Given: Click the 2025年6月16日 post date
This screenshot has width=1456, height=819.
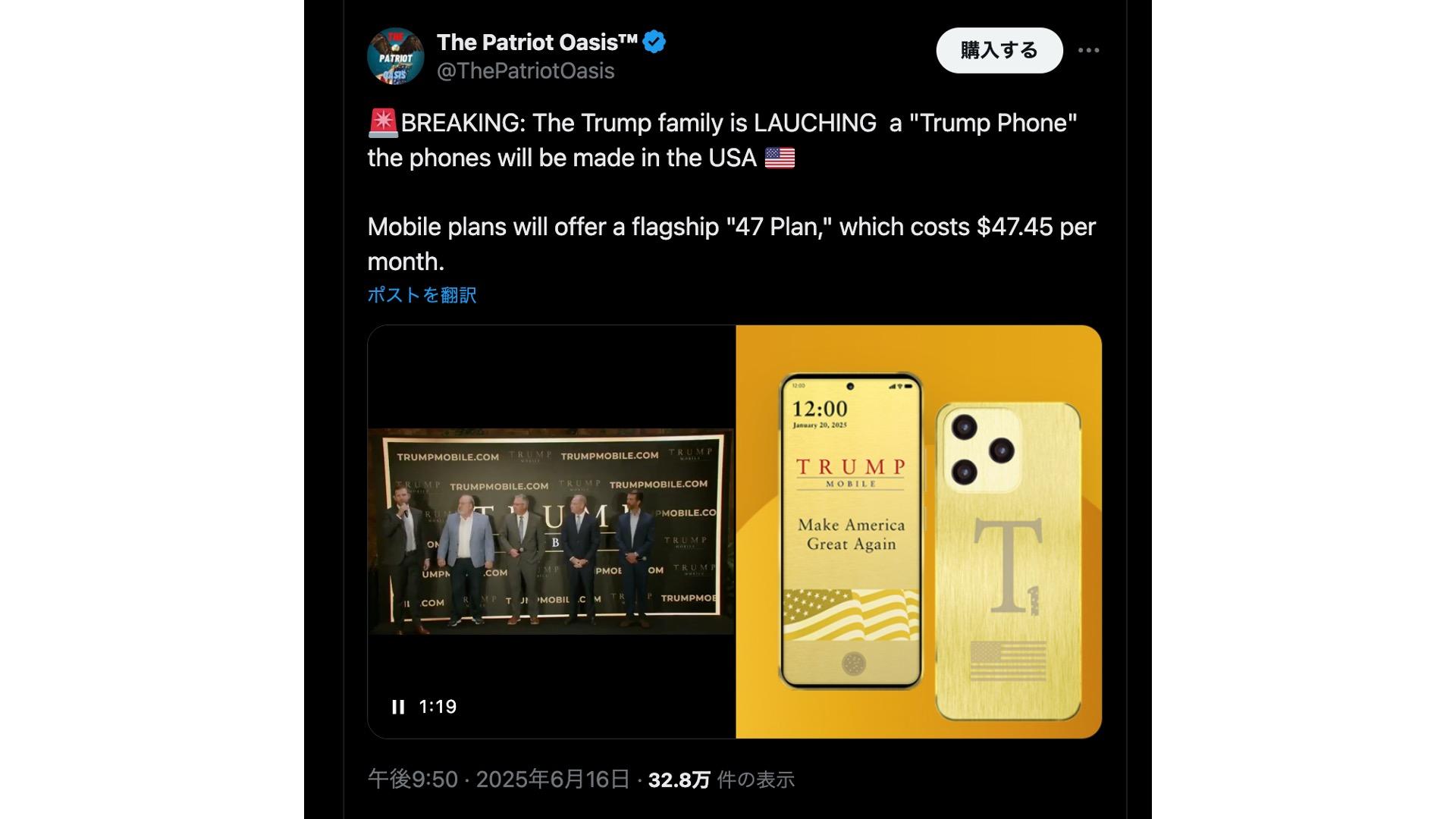Looking at the screenshot, I should point(553,779).
